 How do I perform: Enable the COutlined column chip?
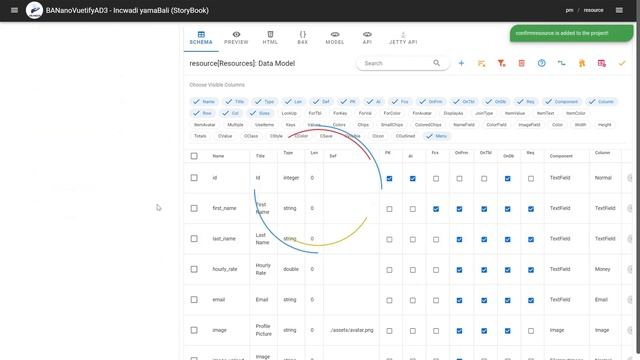(x=405, y=136)
